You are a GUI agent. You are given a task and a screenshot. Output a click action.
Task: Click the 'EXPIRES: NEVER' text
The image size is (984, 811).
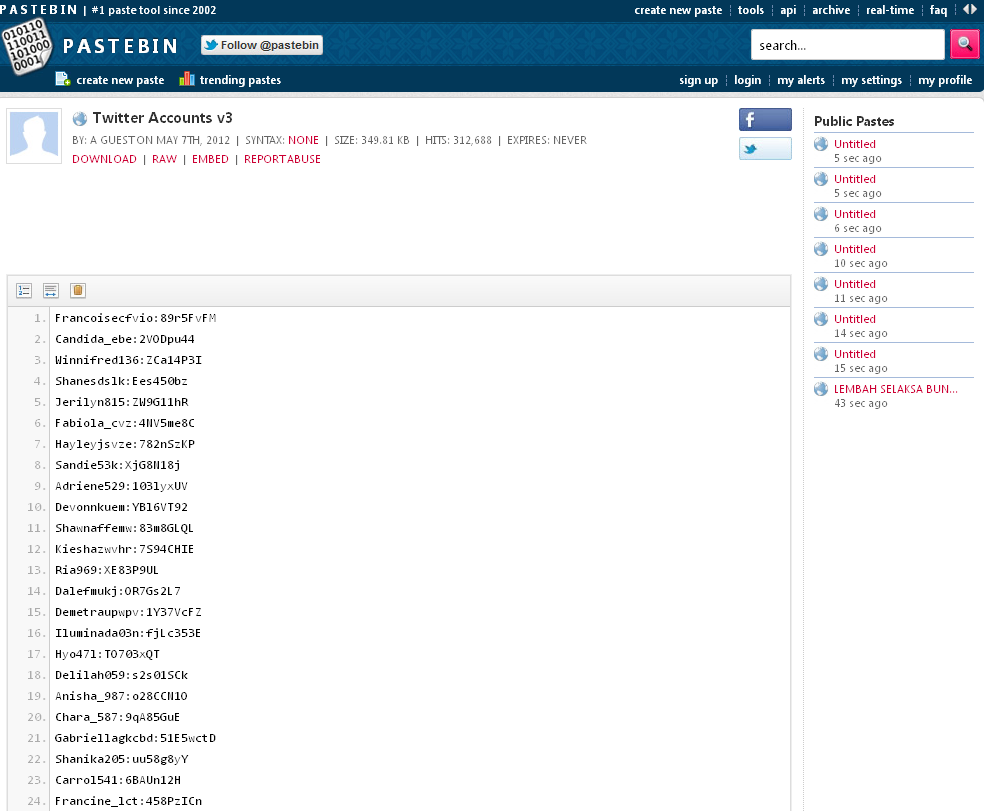(547, 140)
